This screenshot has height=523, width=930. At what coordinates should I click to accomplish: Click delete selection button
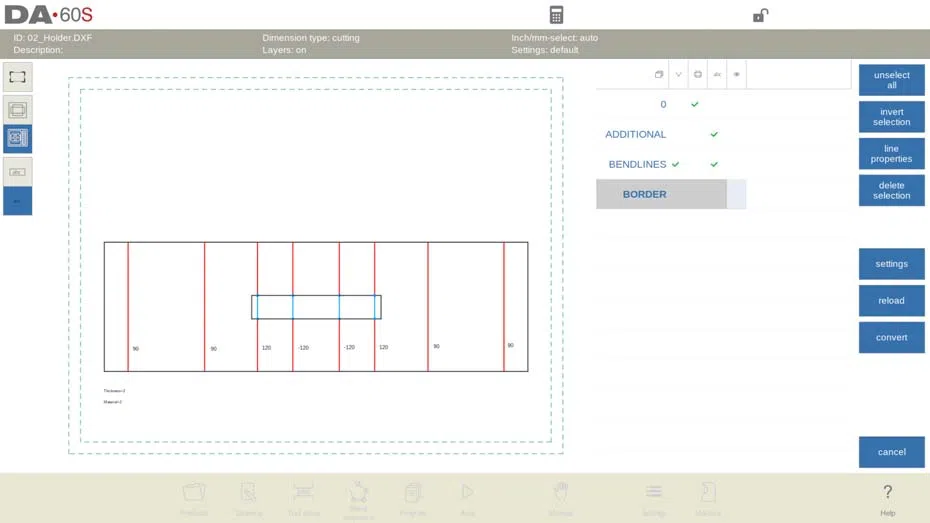[891, 190]
